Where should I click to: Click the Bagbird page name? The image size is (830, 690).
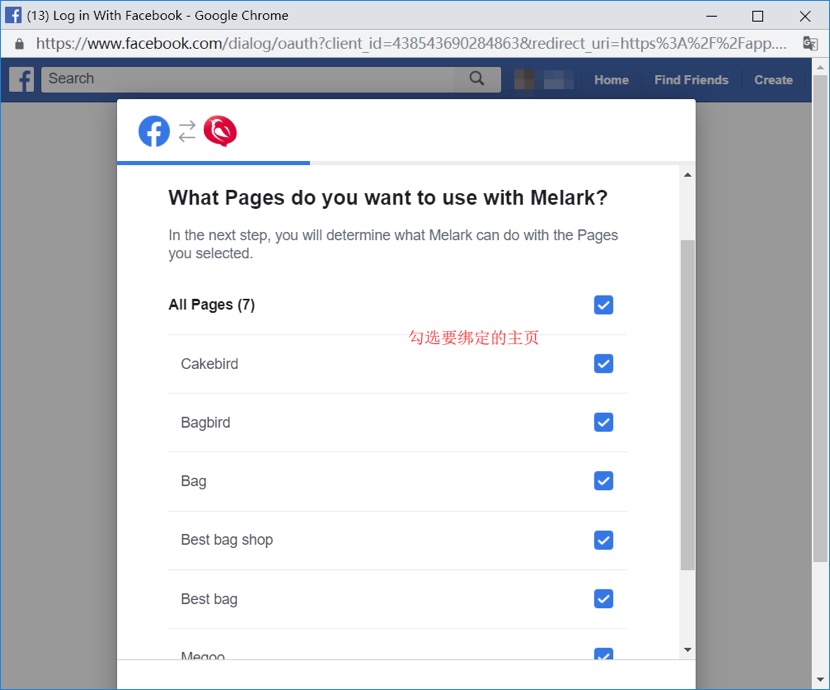pyautogui.click(x=206, y=423)
